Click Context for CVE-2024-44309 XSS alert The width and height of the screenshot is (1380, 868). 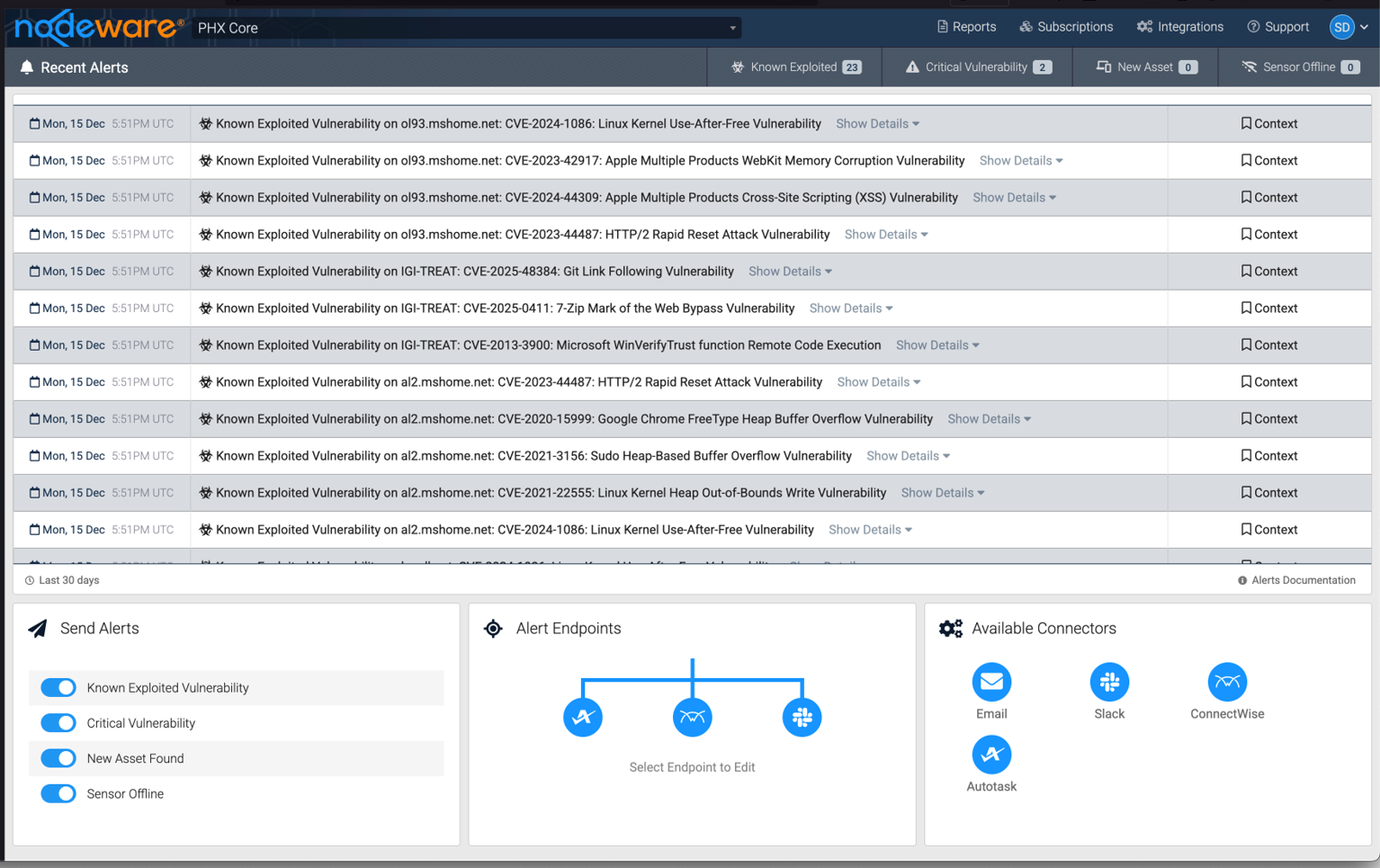pyautogui.click(x=1269, y=197)
